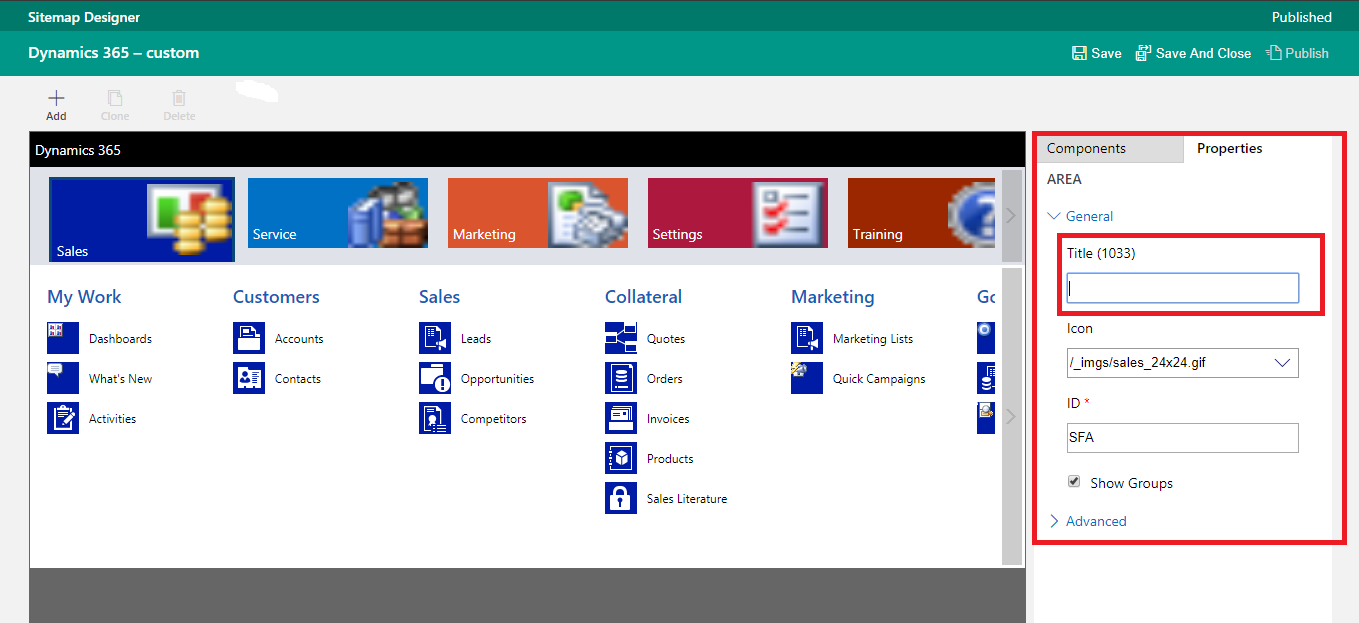Click the Title (1033) input field

click(x=1183, y=288)
